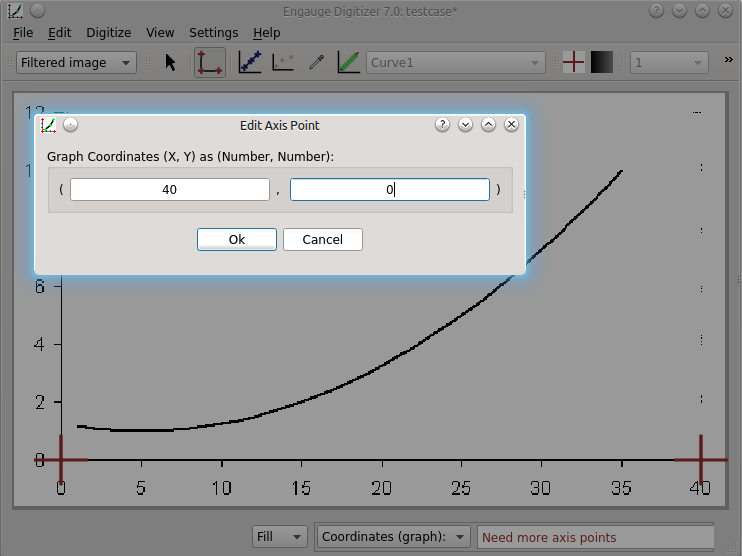Activate the Axis Point tool icon

pos(209,63)
